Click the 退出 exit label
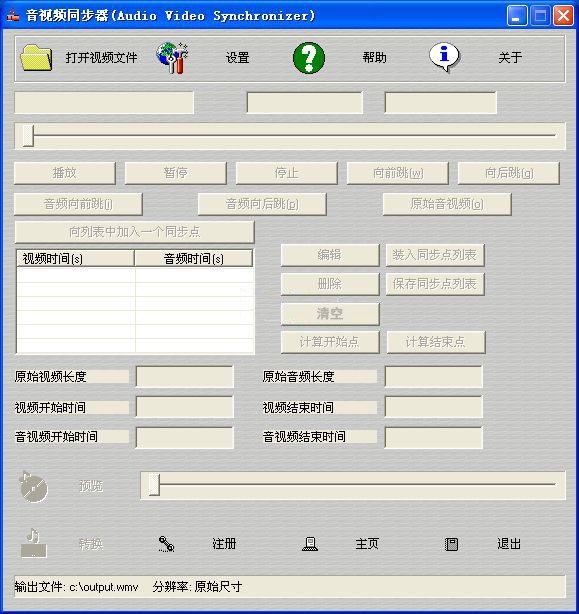Image resolution: width=579 pixels, height=614 pixels. click(509, 544)
